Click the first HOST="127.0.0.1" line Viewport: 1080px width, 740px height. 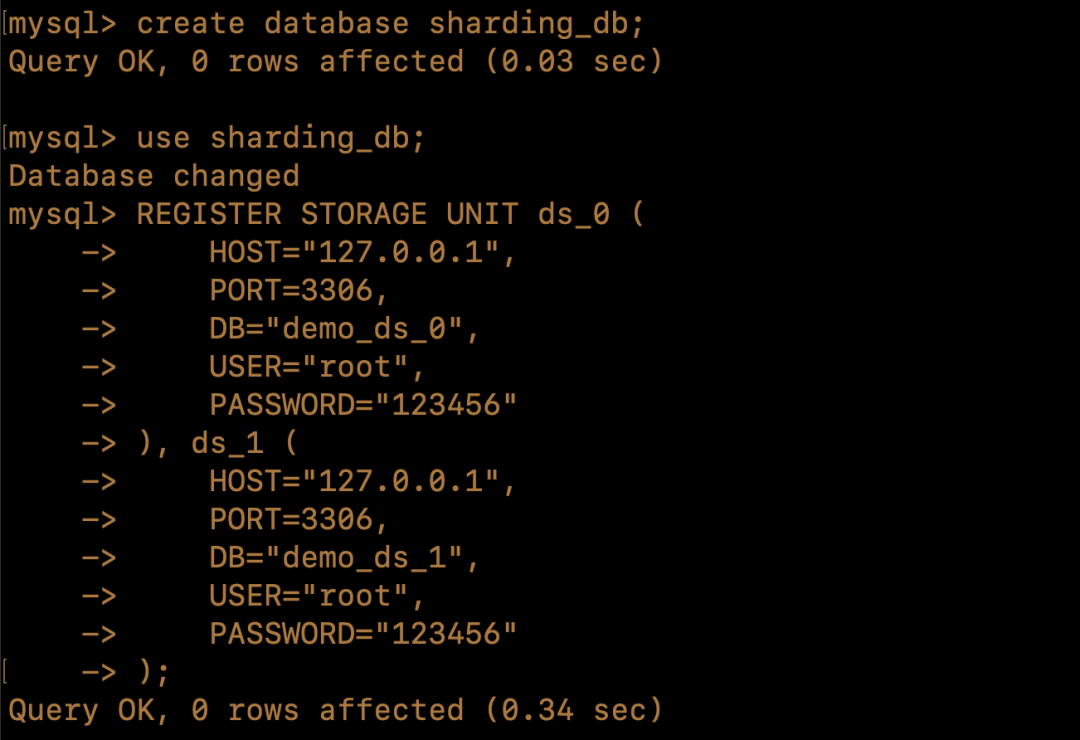pos(362,253)
